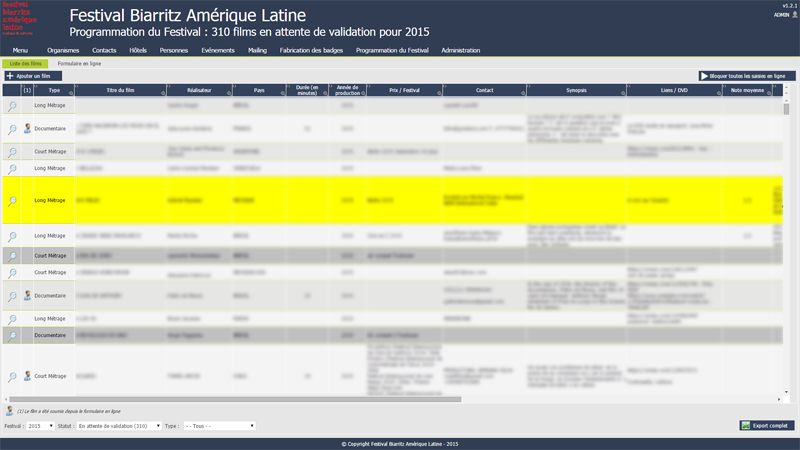Click the Excel icon on Export complet
Image resolution: width=800 pixels, height=450 pixels.
coord(746,426)
